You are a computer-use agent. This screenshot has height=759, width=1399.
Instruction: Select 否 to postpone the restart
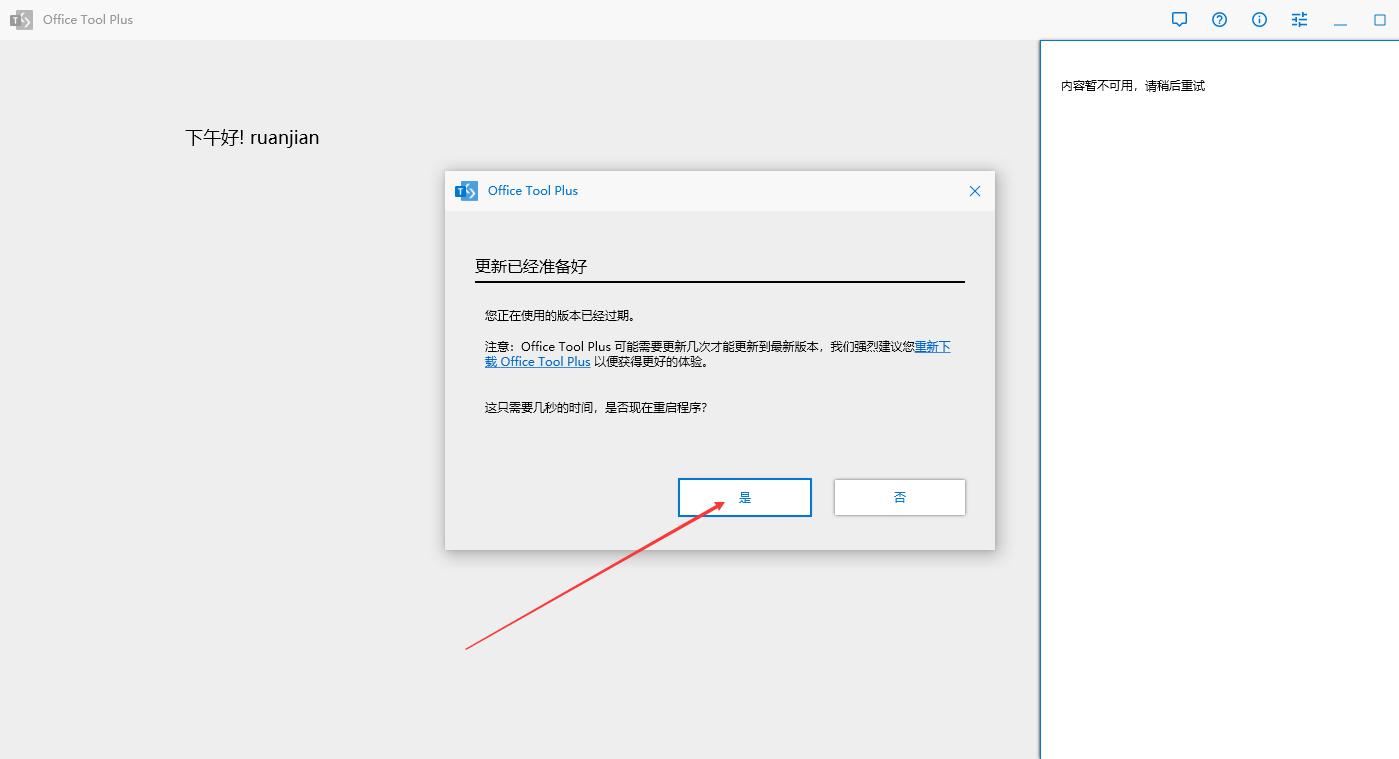click(x=898, y=497)
